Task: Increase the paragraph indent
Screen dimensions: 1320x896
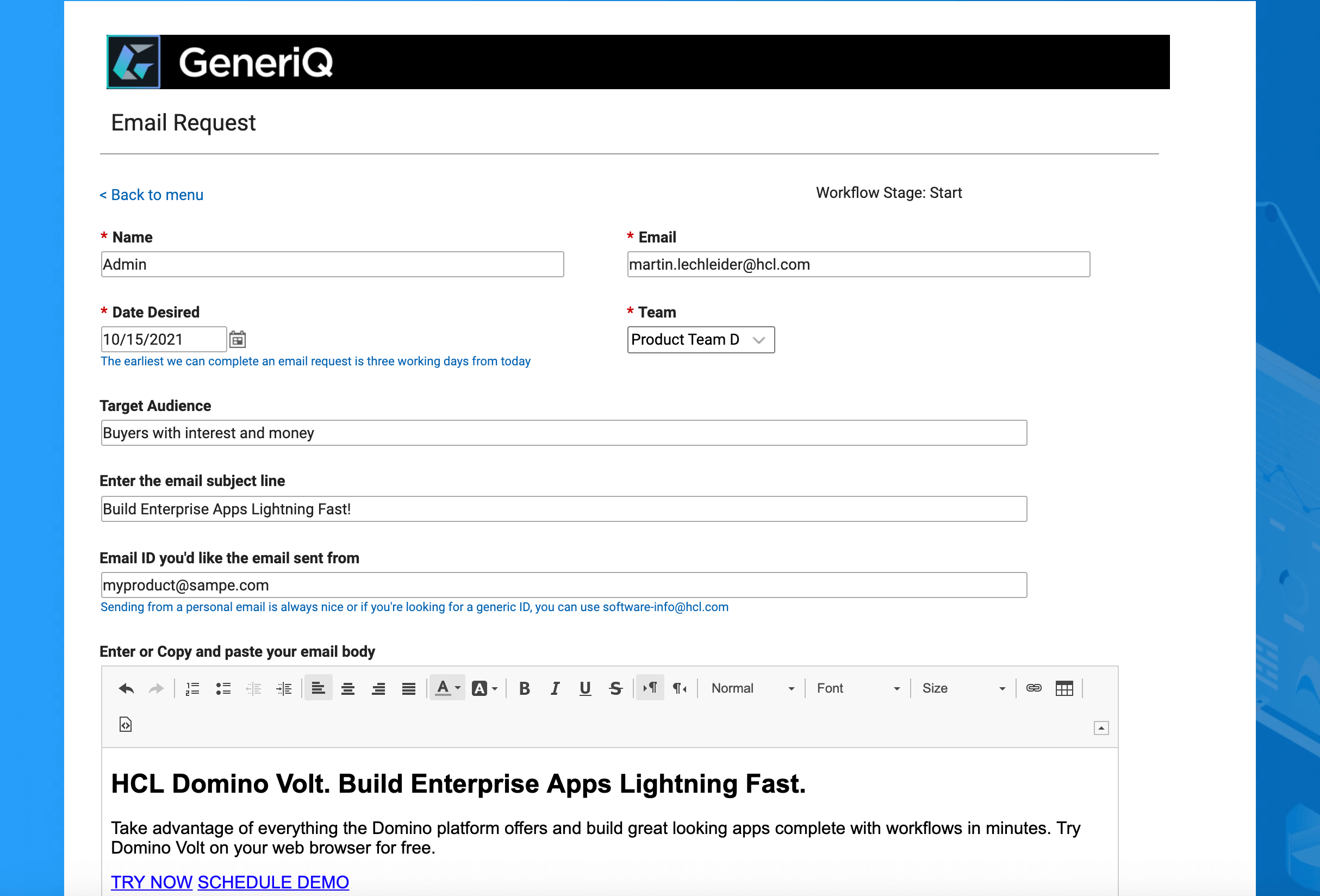Action: (284, 689)
